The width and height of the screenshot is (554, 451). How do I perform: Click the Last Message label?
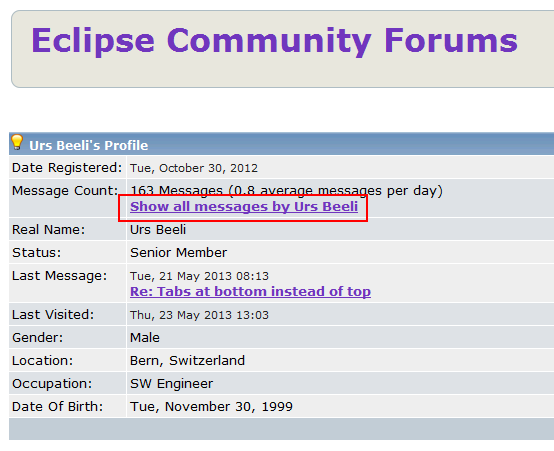click(59, 276)
